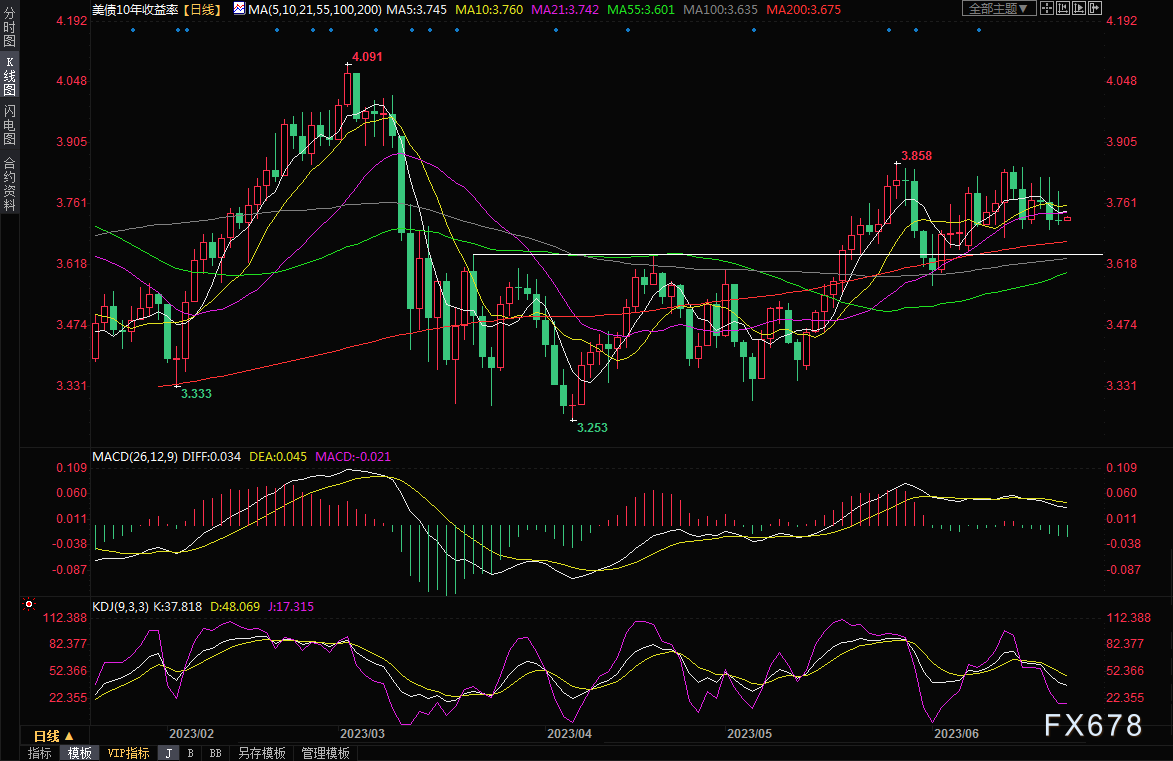Viewport: 1173px width, 761px height.
Task: Toggle the BB template button
Action: (x=215, y=753)
